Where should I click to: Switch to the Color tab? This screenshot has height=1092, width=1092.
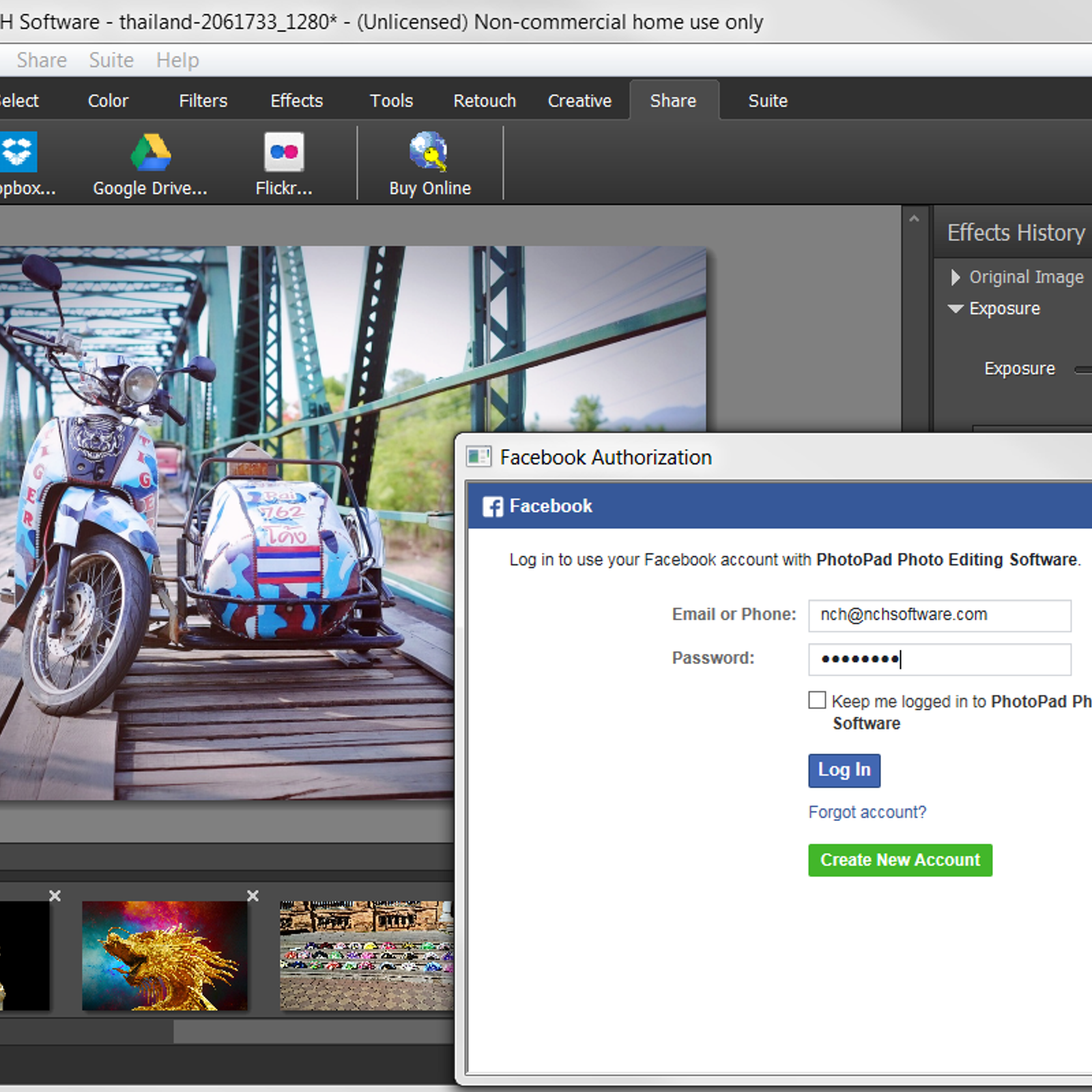tap(108, 101)
